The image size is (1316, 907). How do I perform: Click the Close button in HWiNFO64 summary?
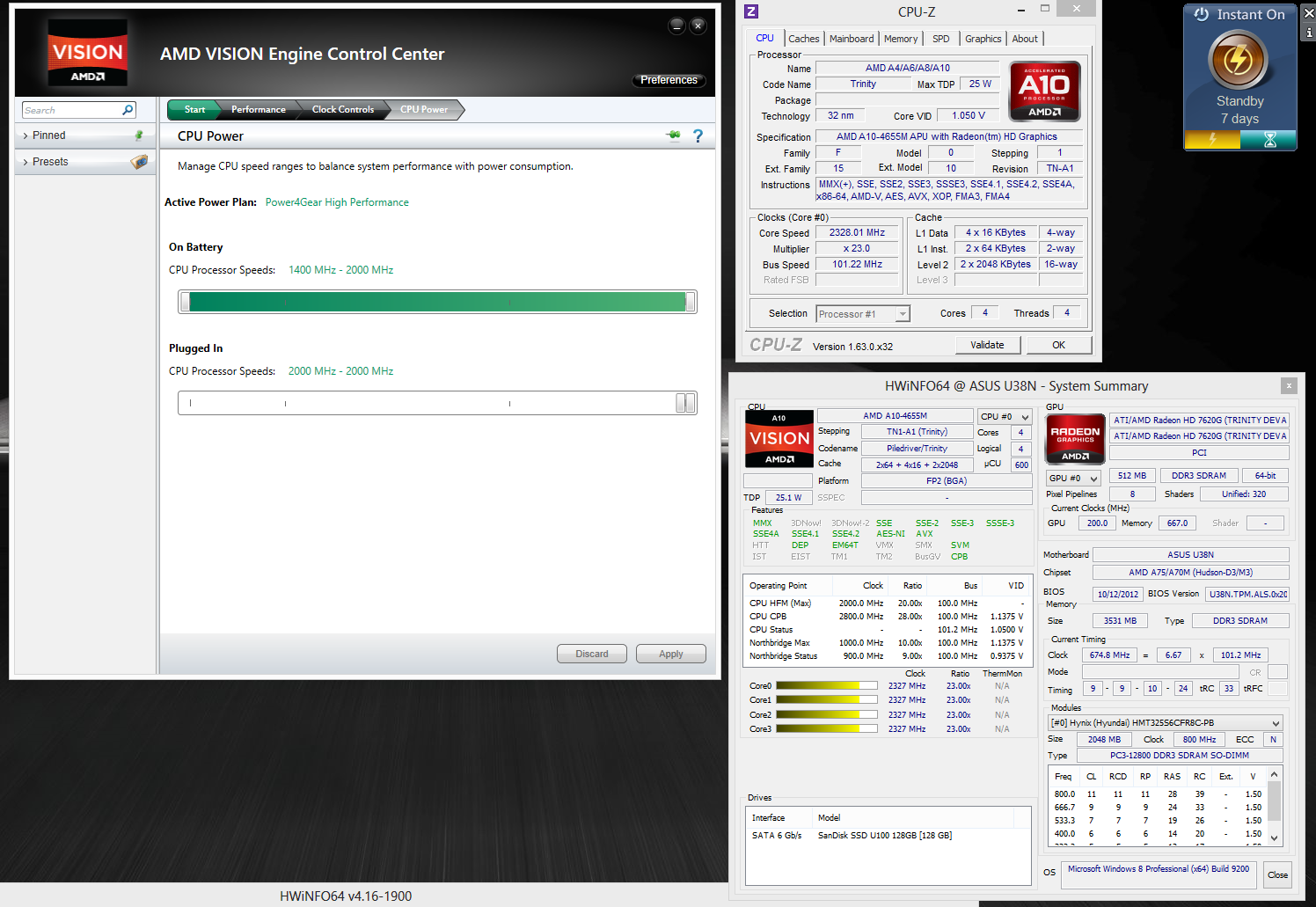[x=1277, y=874]
